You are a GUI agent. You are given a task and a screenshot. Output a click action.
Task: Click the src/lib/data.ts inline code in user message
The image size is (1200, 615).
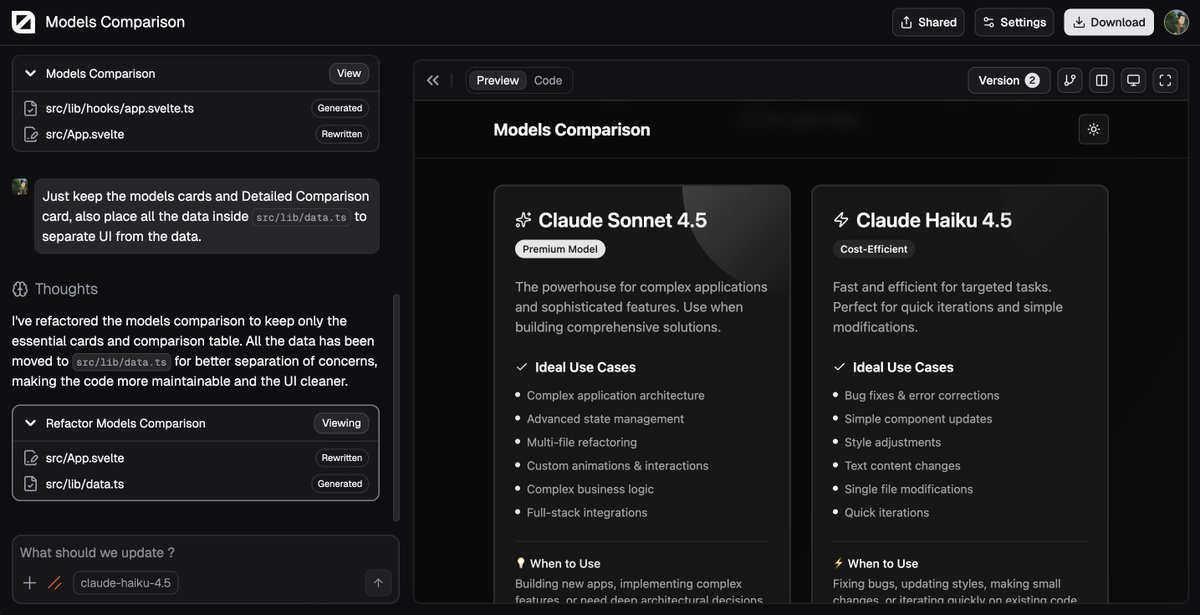[301, 217]
